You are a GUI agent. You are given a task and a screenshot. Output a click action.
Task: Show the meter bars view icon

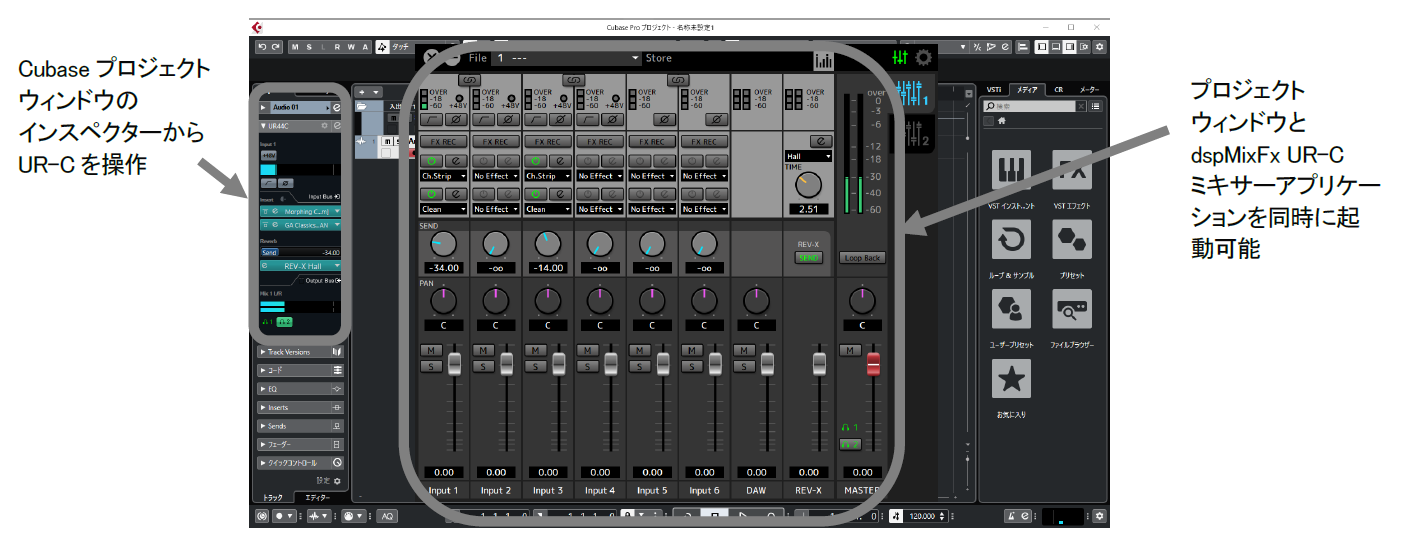(x=824, y=61)
